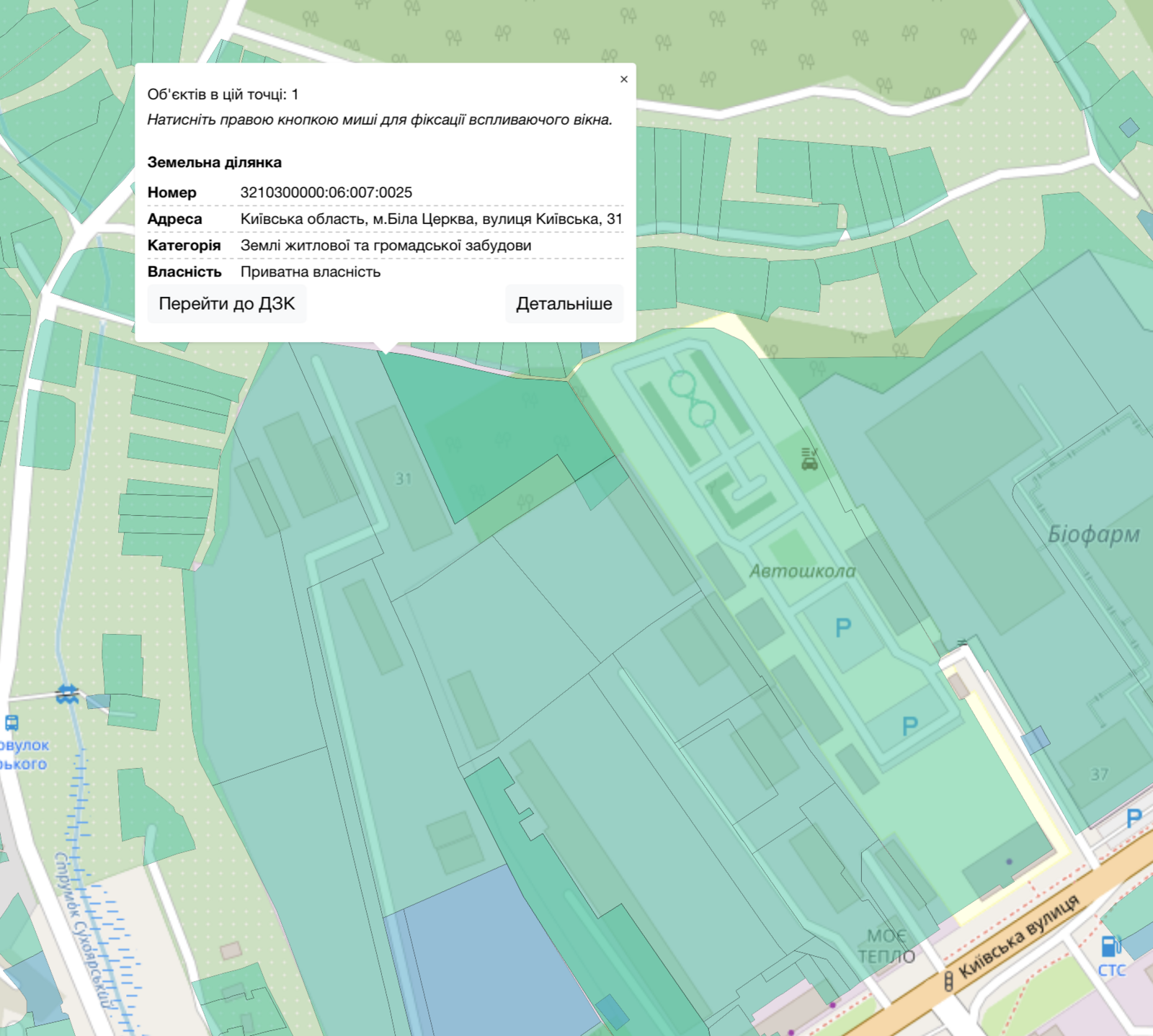Screen dimensions: 1153x1036
Task: Click the parking icon beside Автошкола
Action: 842,628
